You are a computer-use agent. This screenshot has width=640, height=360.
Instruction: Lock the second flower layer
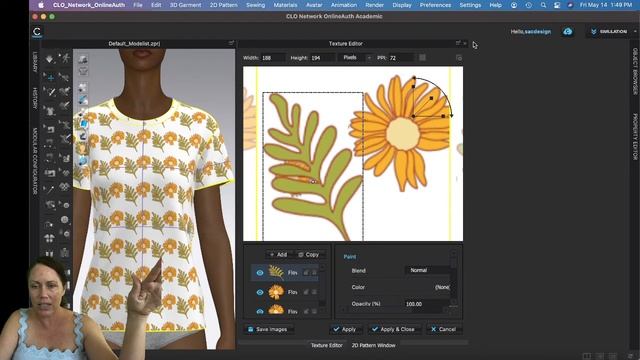pos(306,292)
